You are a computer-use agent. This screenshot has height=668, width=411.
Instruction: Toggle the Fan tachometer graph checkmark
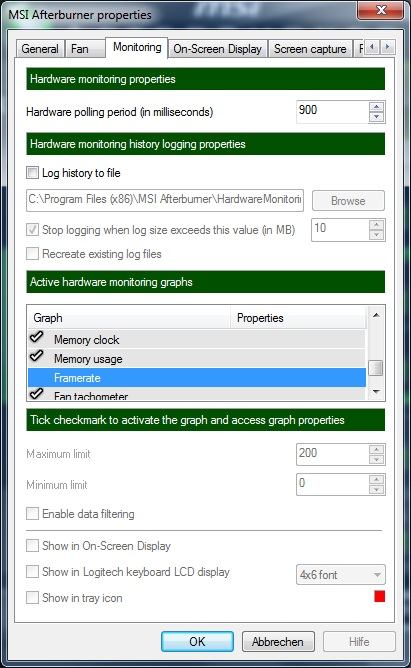[37, 394]
